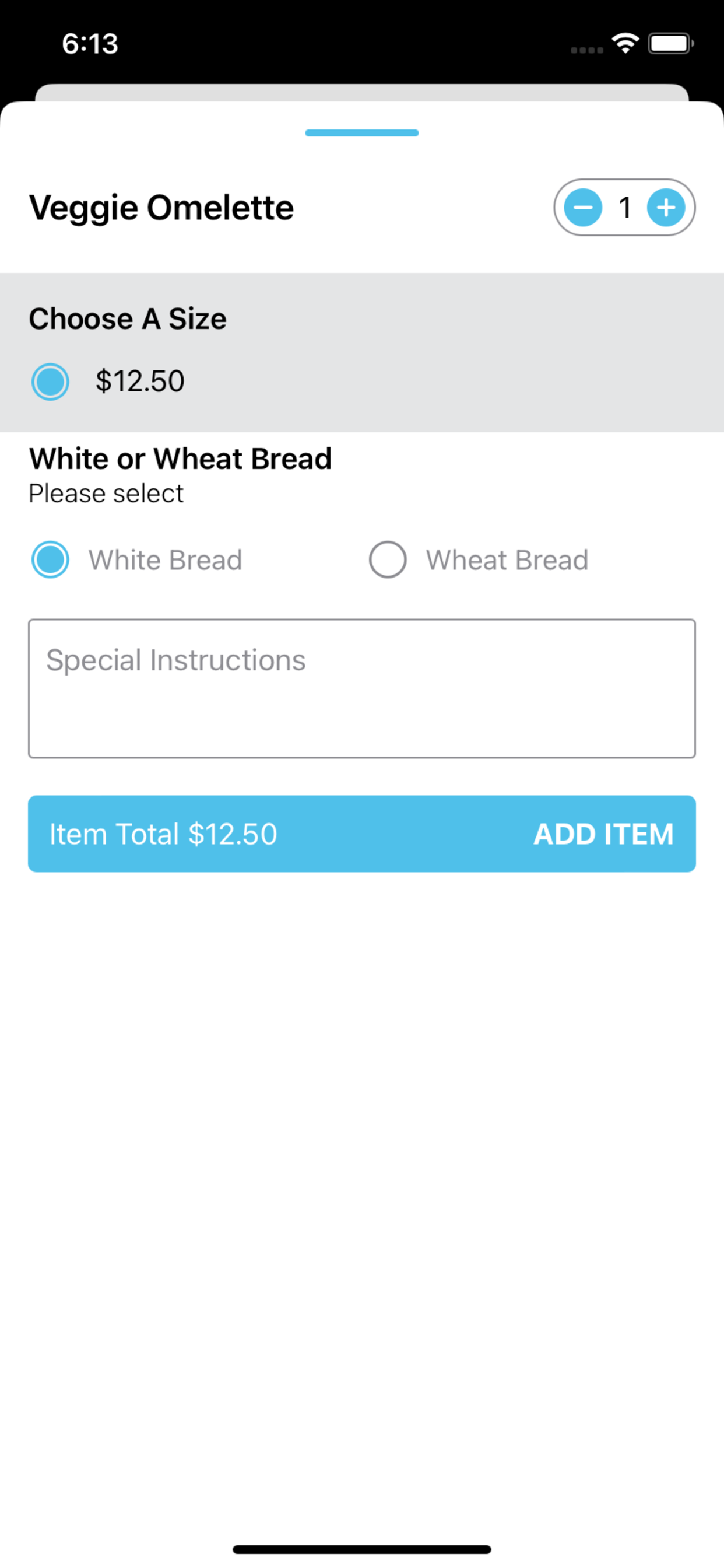The width and height of the screenshot is (724, 1568).
Task: Tap the Wheat Bread label text
Action: (507, 560)
